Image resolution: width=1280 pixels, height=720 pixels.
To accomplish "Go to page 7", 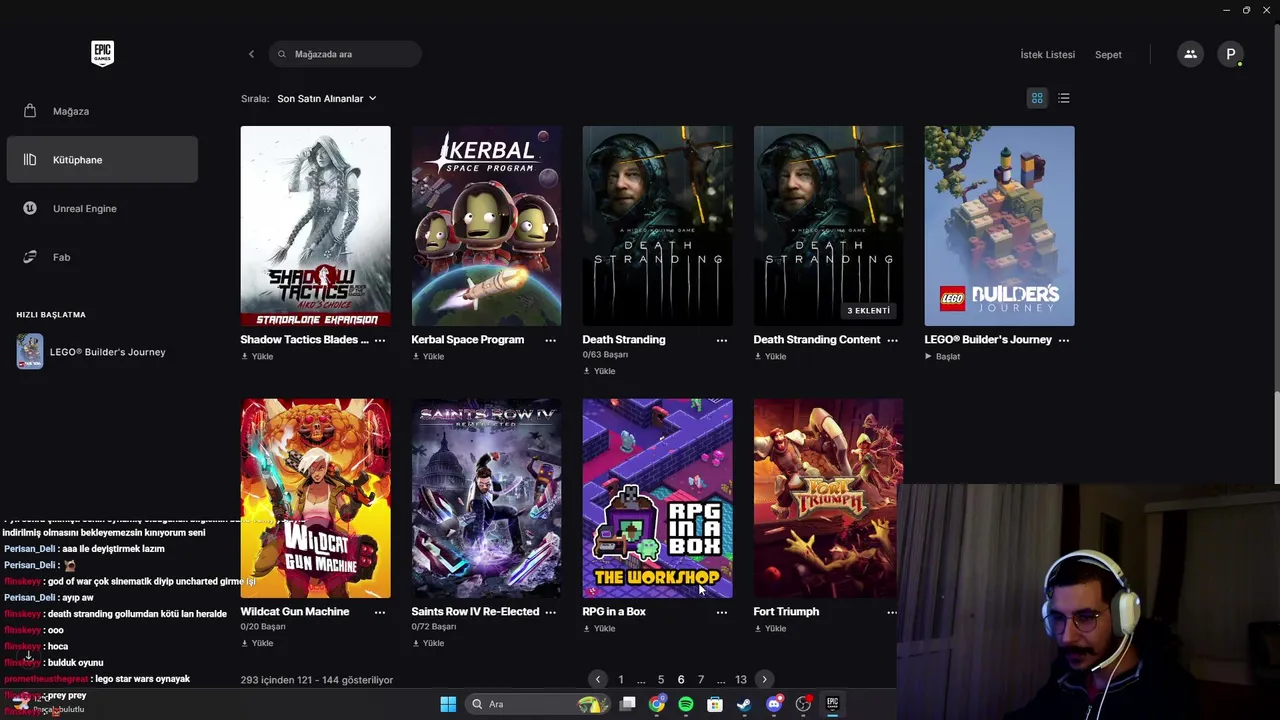I will 701,680.
